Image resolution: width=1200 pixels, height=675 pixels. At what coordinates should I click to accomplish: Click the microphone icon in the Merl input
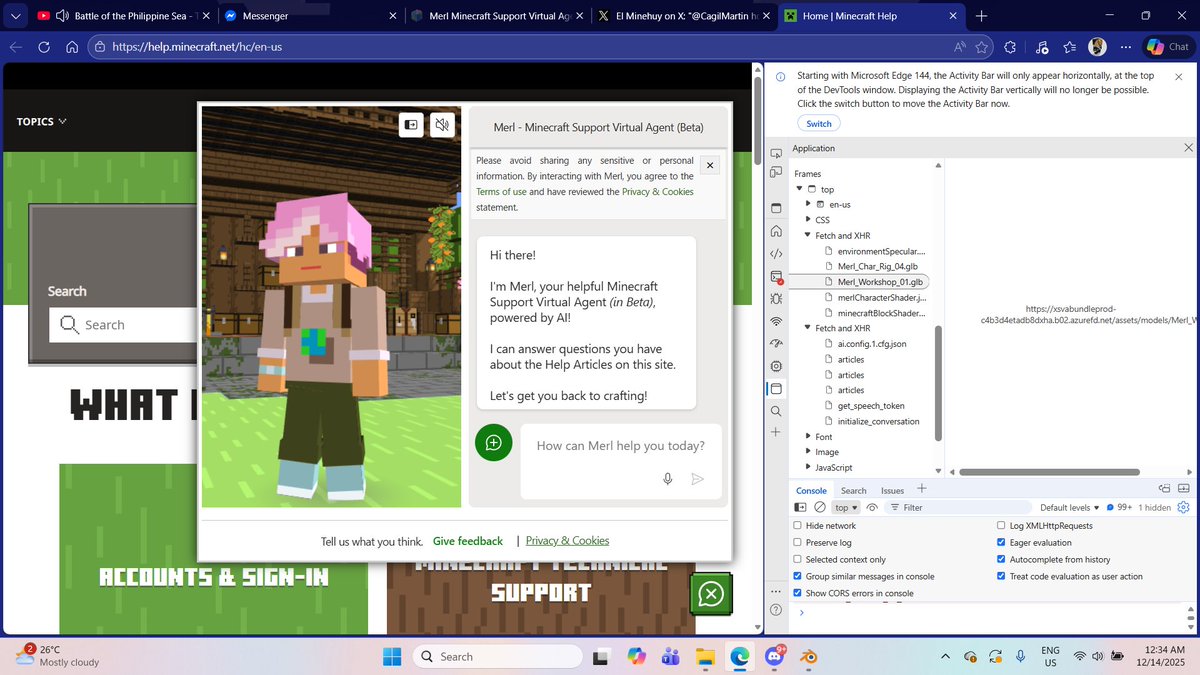pos(667,479)
